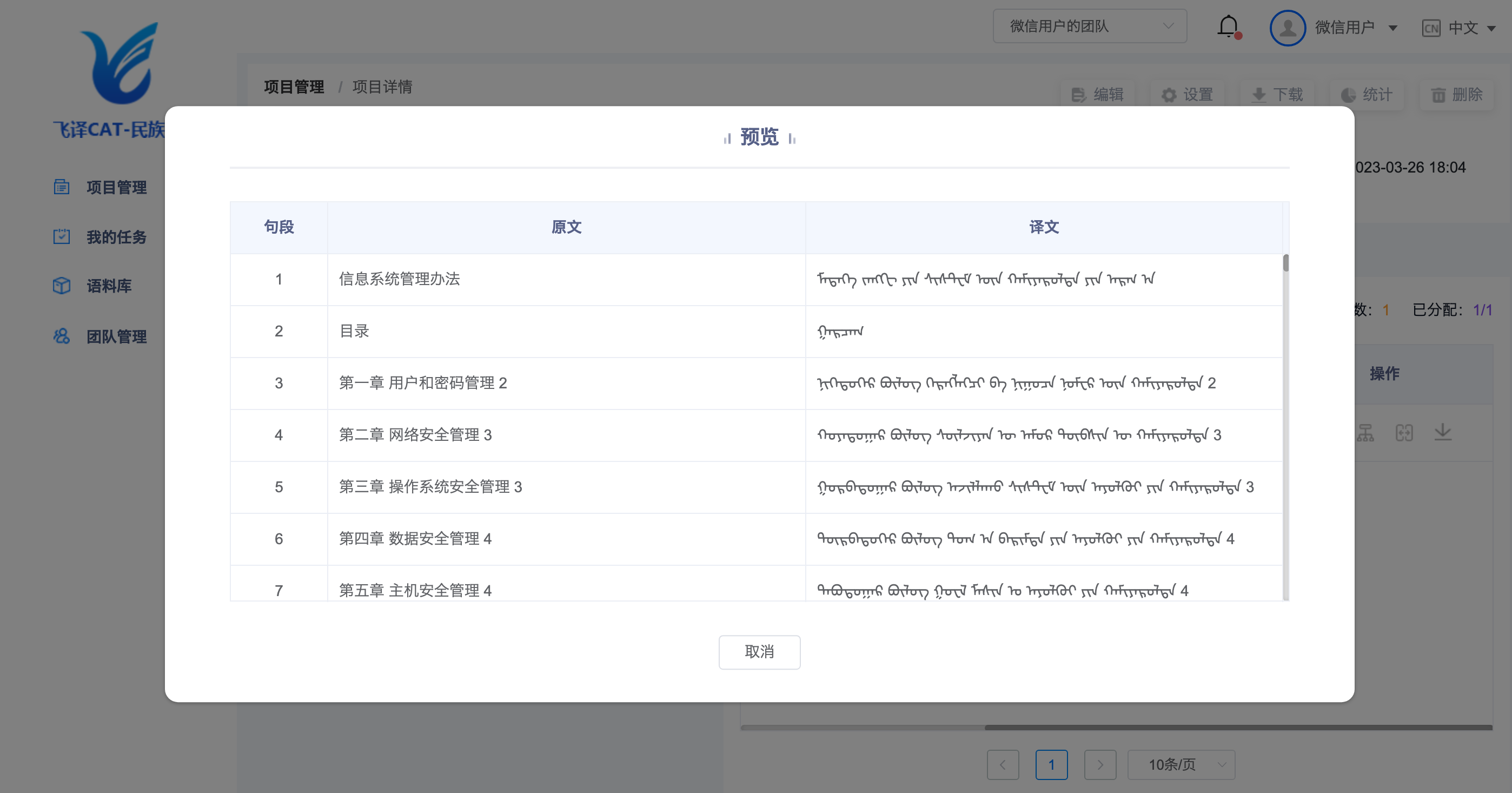Click the My Tasks sidebar icon
The image size is (1512, 793).
click(62, 236)
